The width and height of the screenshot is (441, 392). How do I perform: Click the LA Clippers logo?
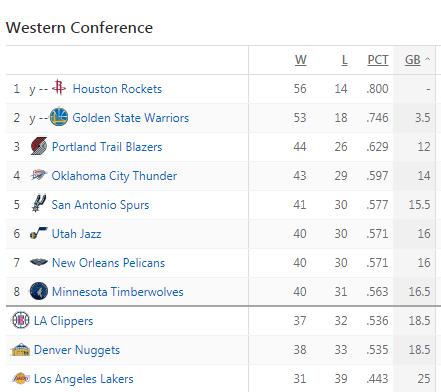click(x=21, y=320)
